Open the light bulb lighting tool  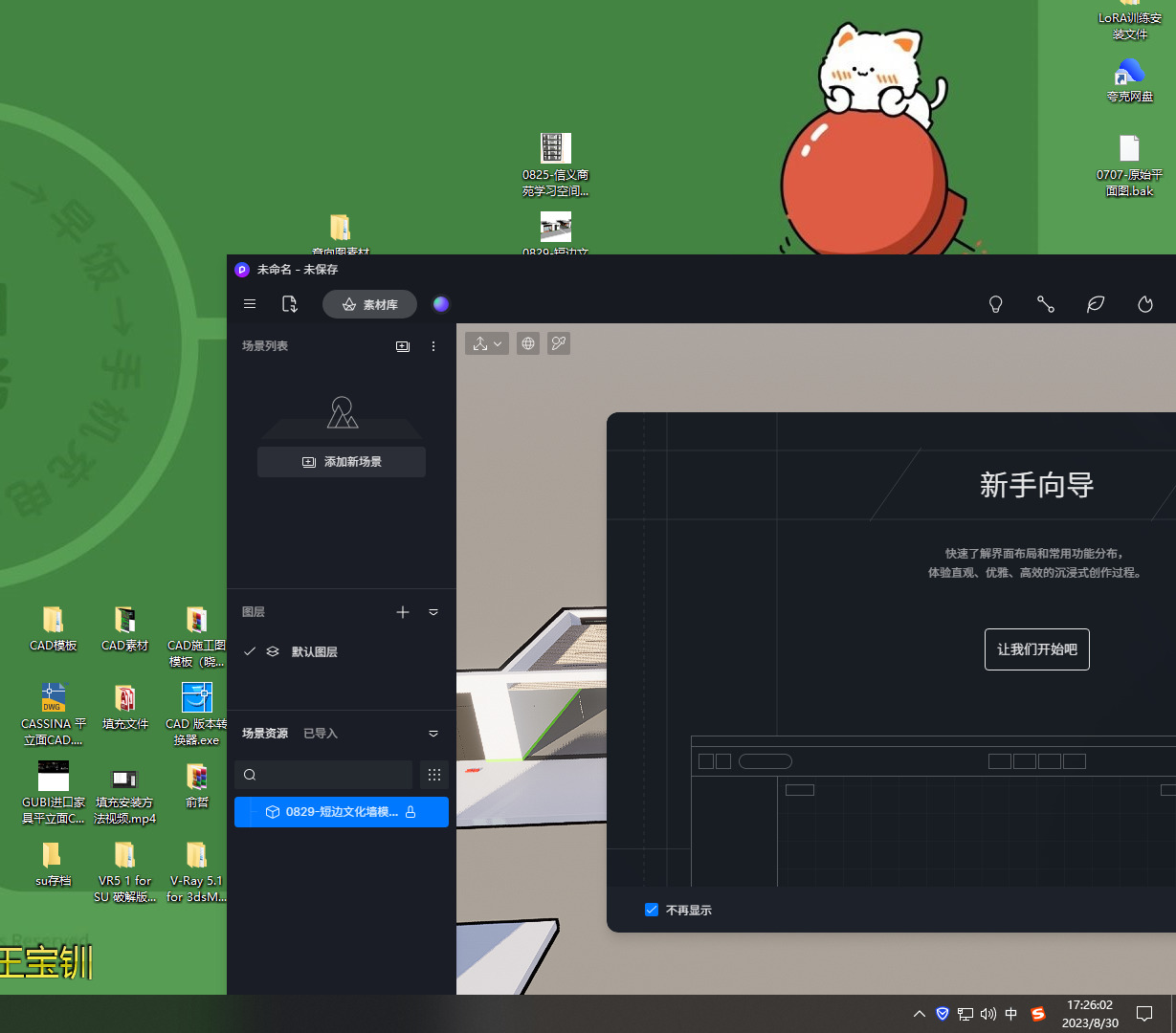[996, 304]
